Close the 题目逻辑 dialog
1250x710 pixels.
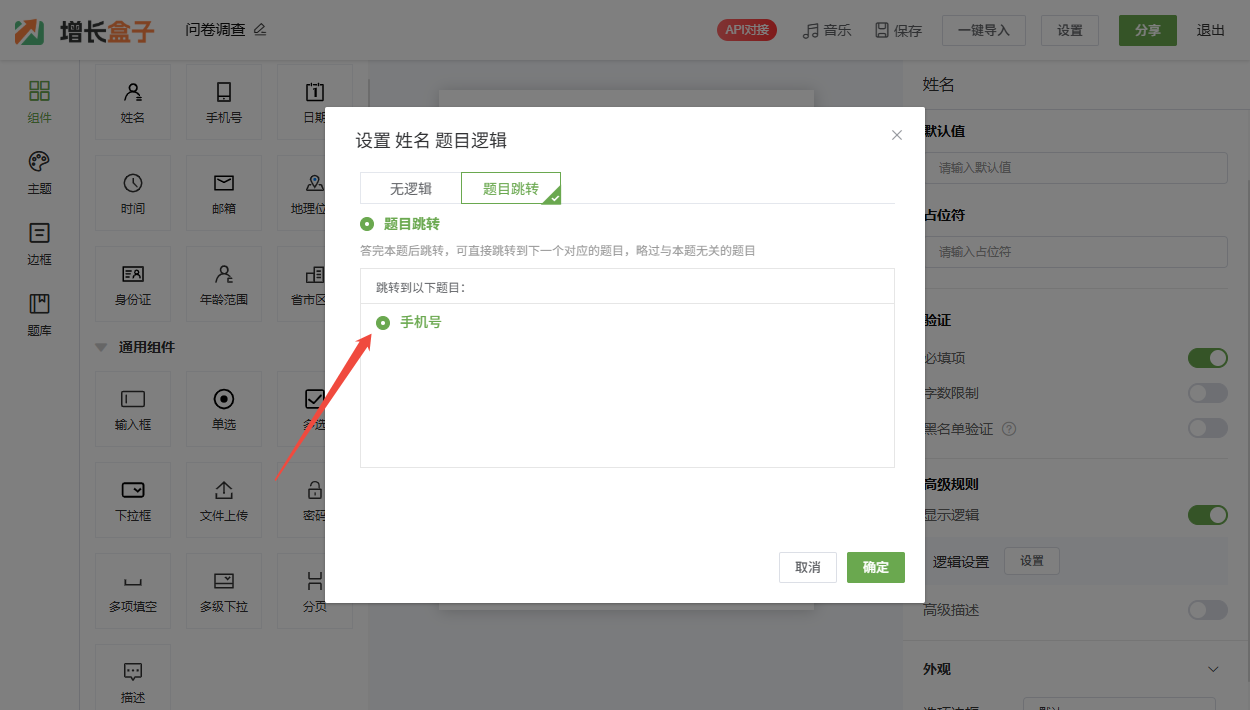(x=897, y=135)
